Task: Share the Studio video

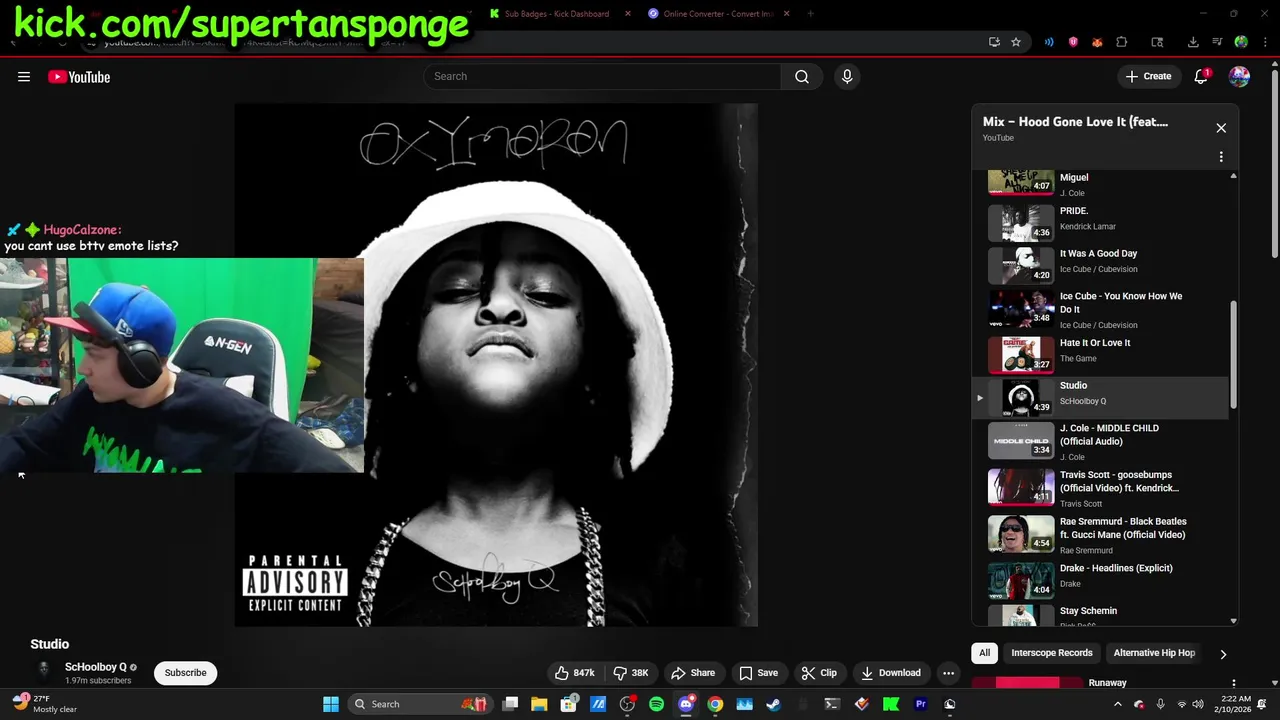Action: tap(693, 673)
